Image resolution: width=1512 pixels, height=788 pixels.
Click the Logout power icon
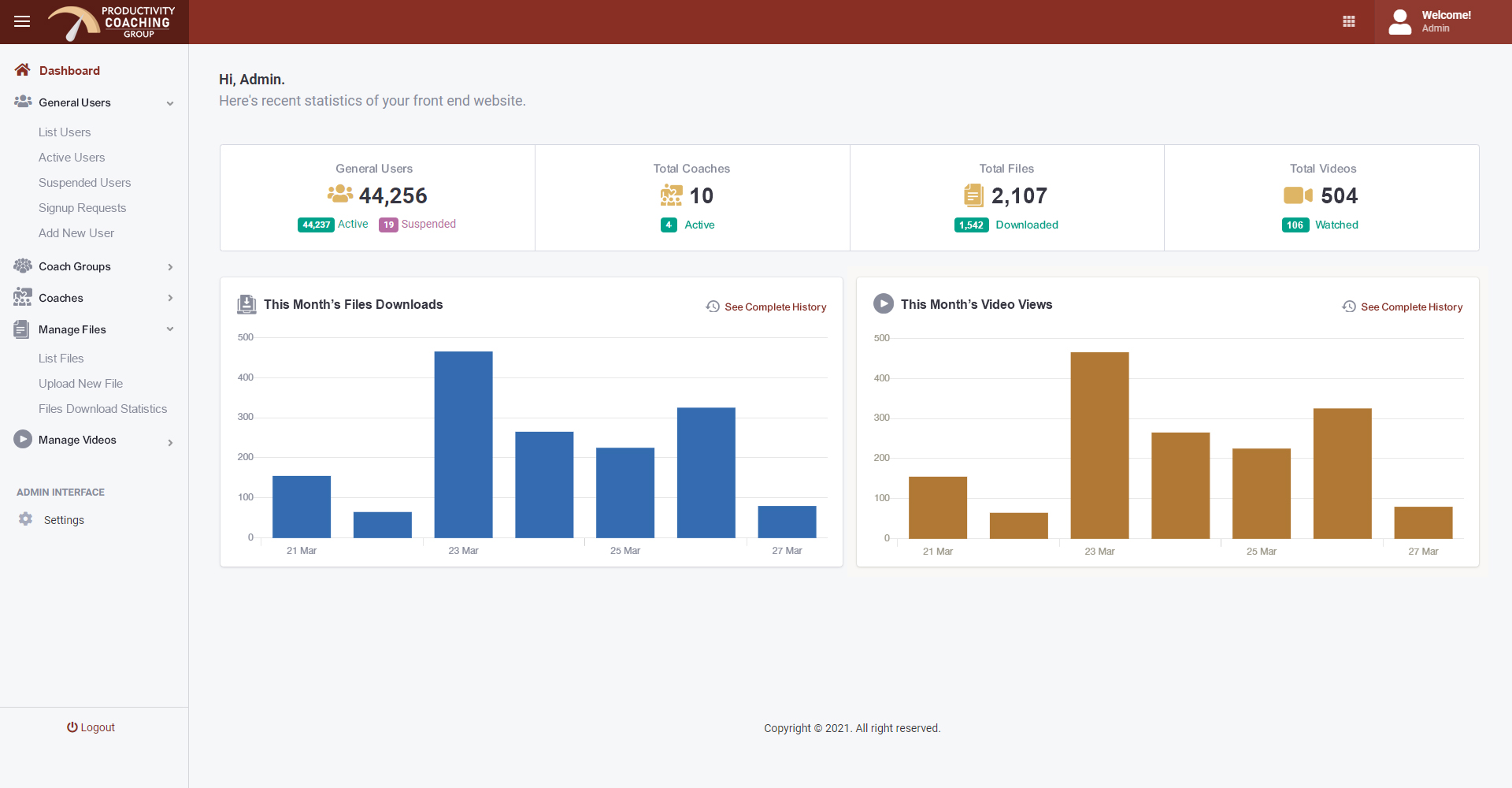coord(72,727)
